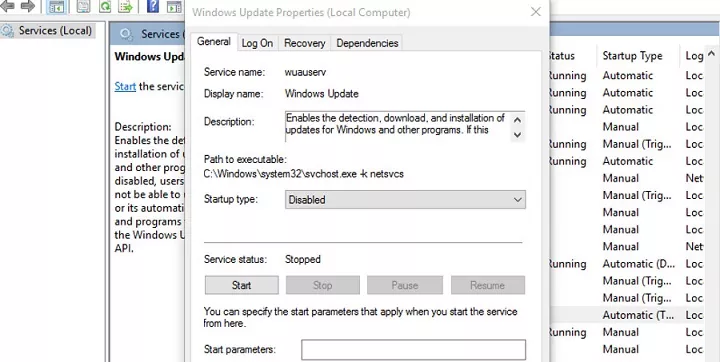Select the Automatic (T... startup type cell
Screen dimensions: 720x362
tap(638, 315)
